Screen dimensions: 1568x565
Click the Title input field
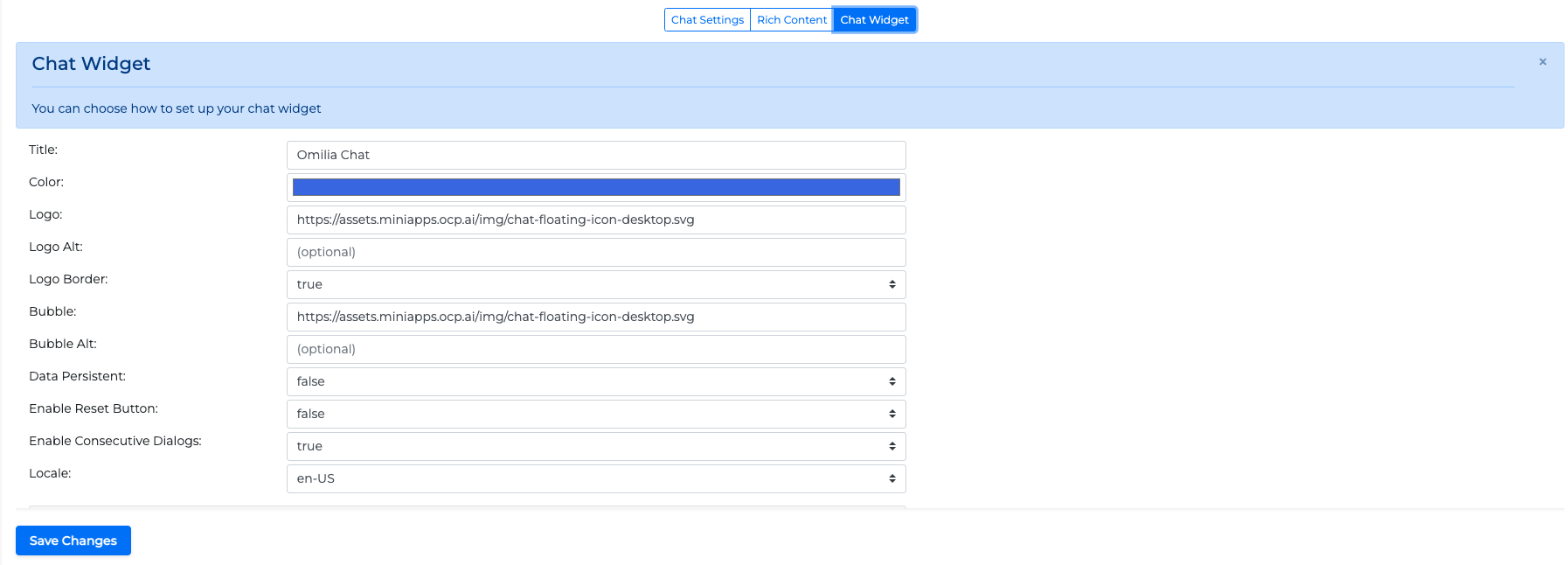595,156
